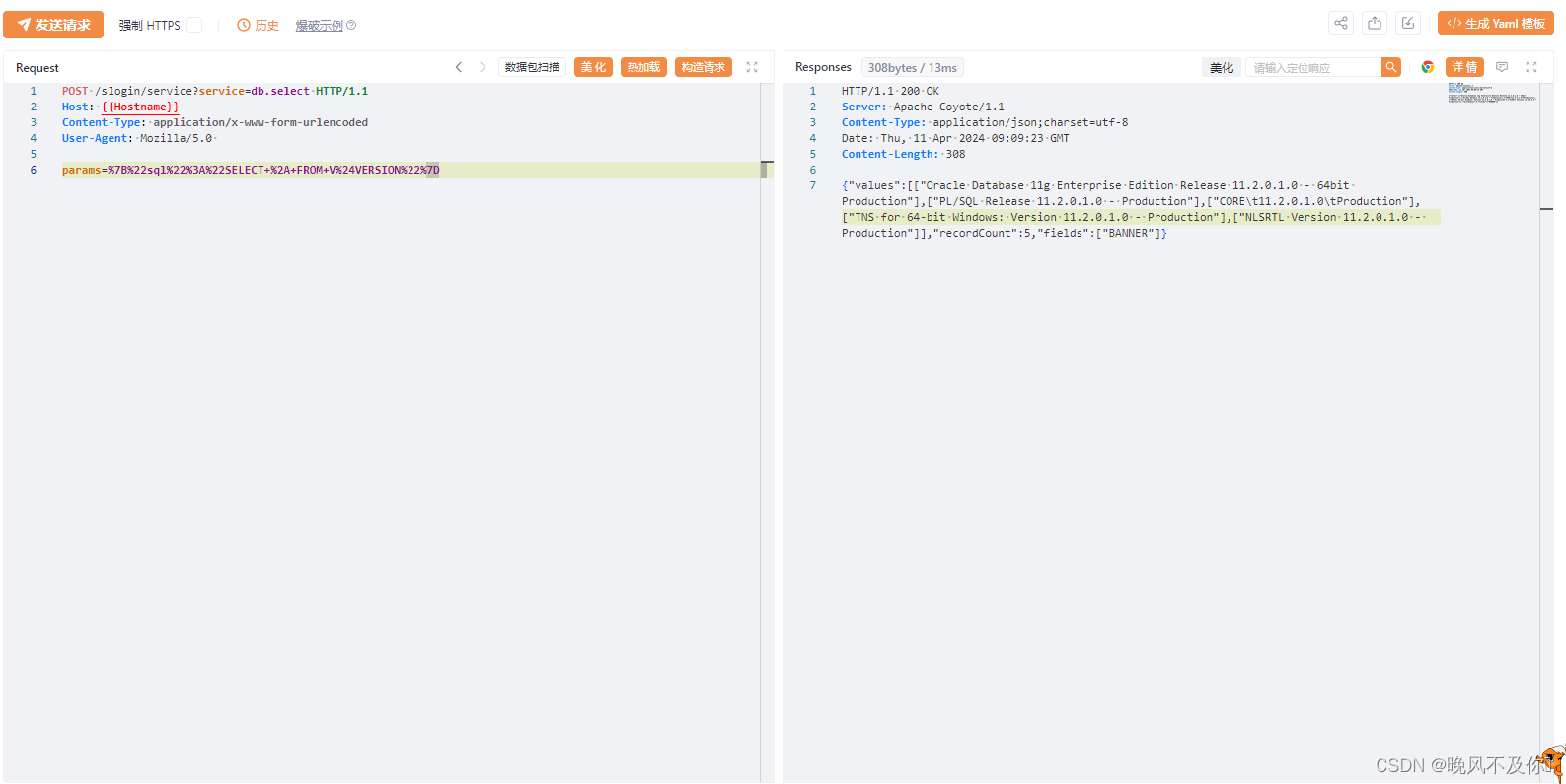
Task: Click the orange search magnifier button
Action: [x=1391, y=67]
